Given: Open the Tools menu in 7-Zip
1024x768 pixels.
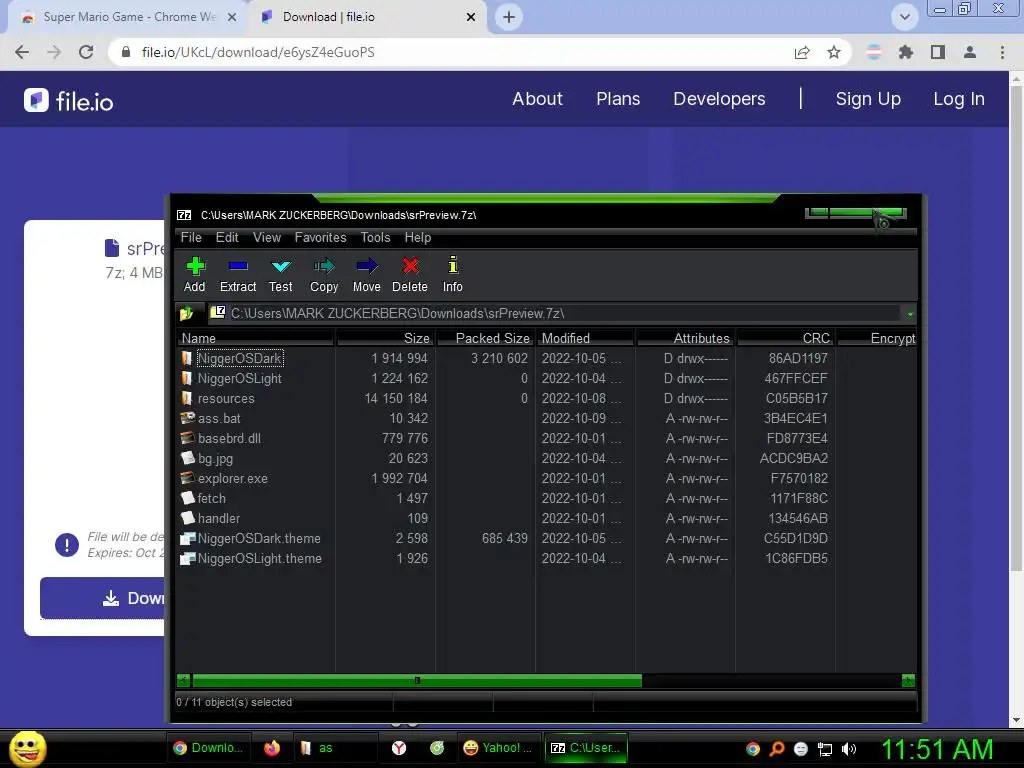Looking at the screenshot, I should 376,238.
